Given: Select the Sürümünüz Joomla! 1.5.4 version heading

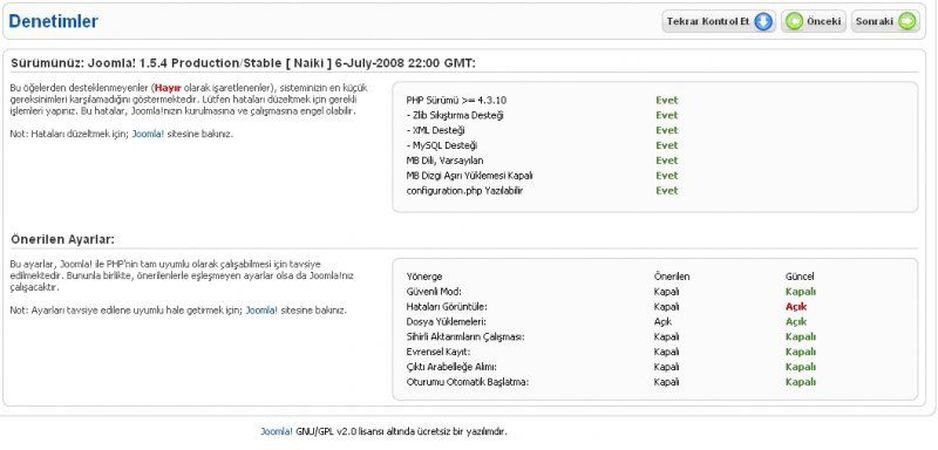Looking at the screenshot, I should (x=243, y=62).
